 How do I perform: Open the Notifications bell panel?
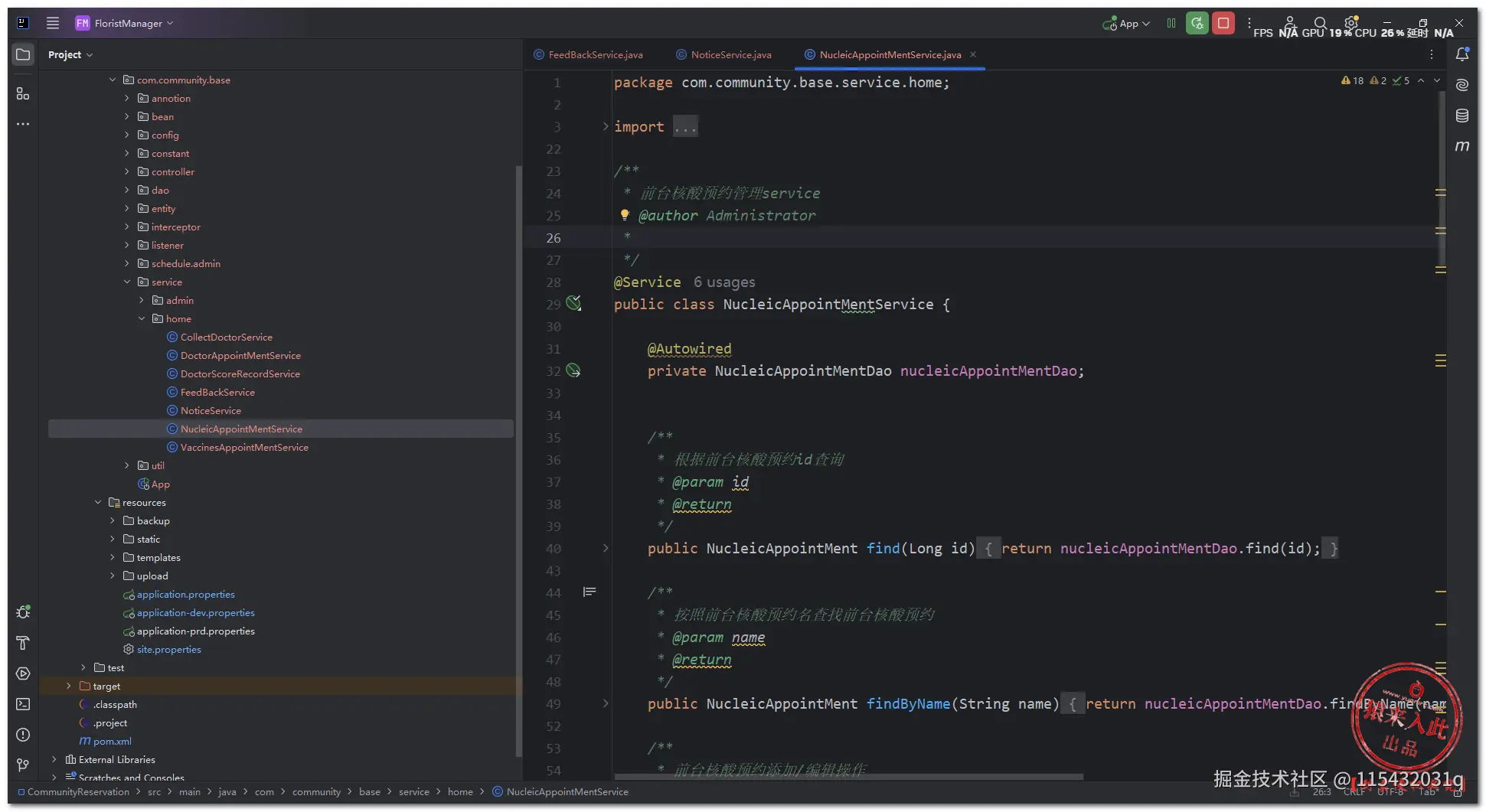1462,54
